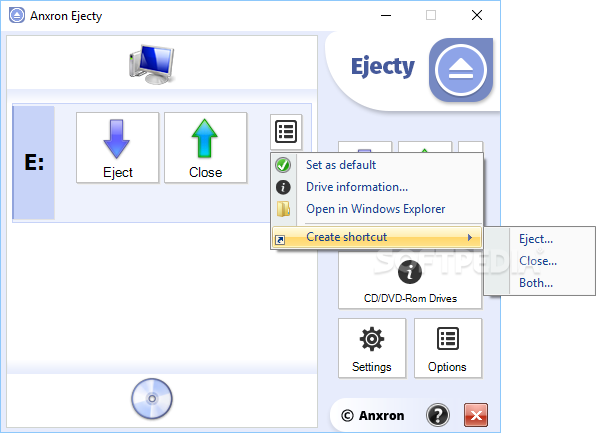
Task: Select Set as default menu entry
Action: click(377, 165)
